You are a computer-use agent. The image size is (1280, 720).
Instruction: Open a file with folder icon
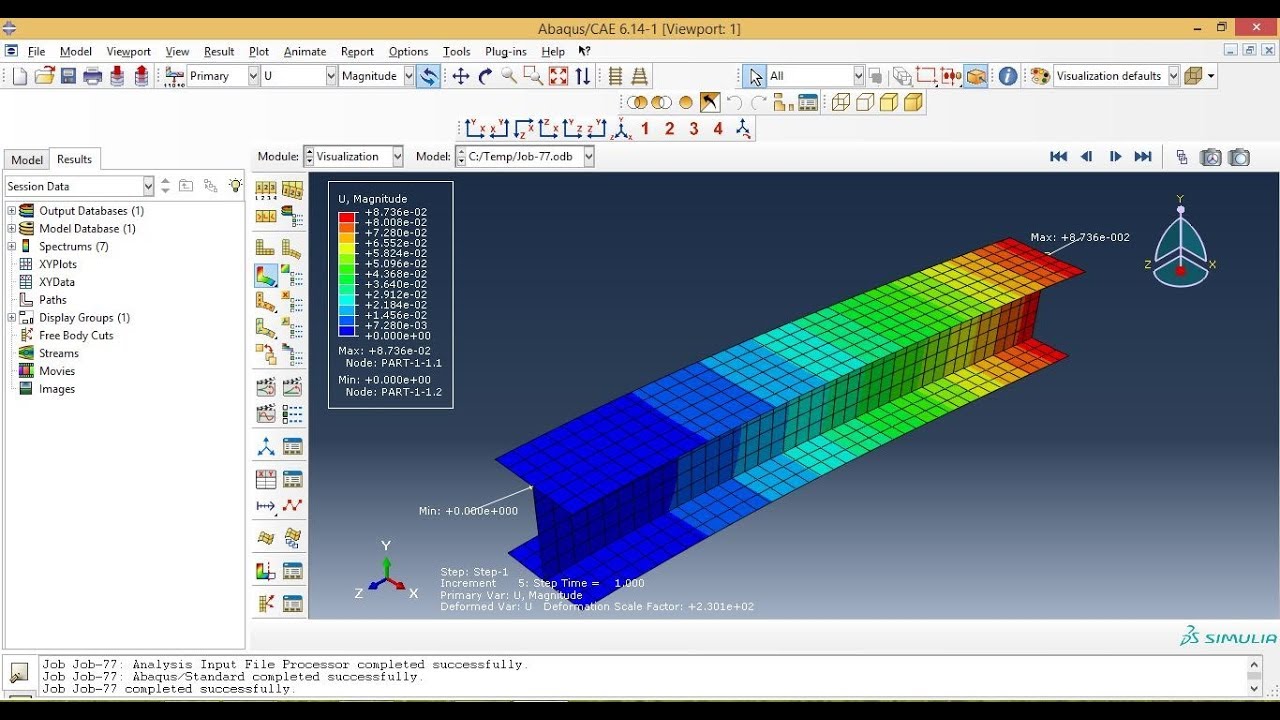[x=44, y=76]
